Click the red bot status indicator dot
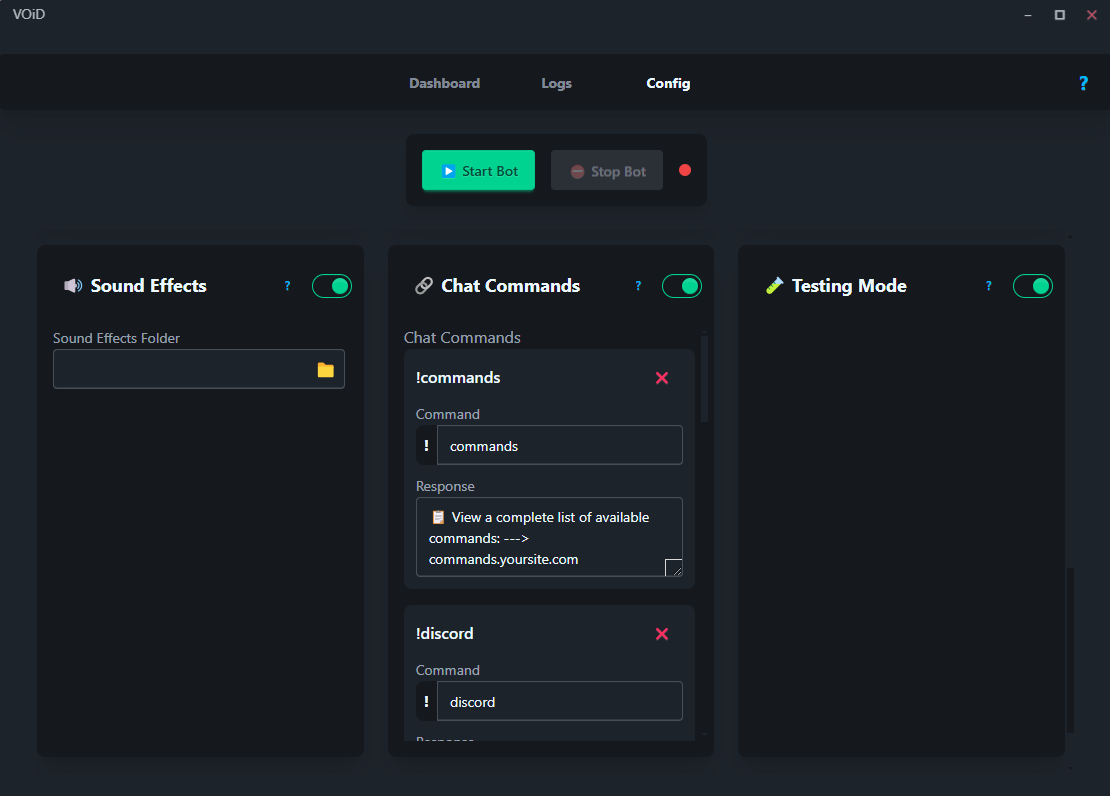 tap(685, 170)
